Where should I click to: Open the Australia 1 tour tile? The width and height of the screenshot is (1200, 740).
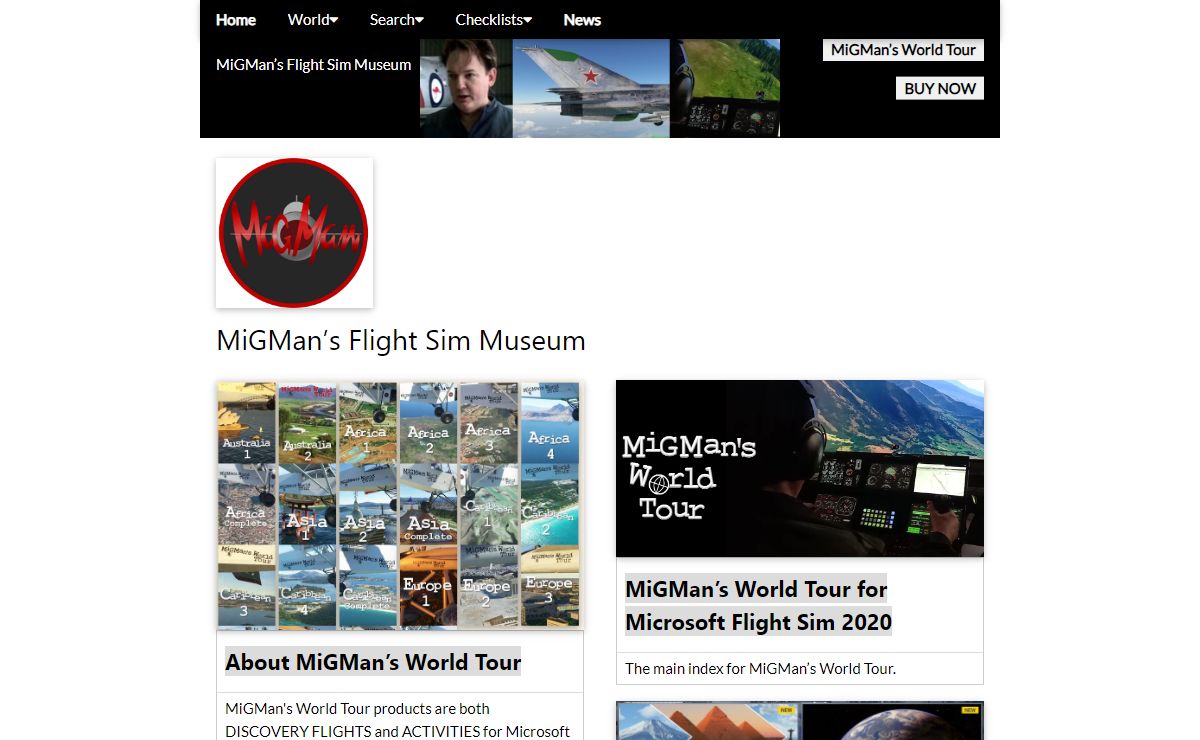coord(247,422)
